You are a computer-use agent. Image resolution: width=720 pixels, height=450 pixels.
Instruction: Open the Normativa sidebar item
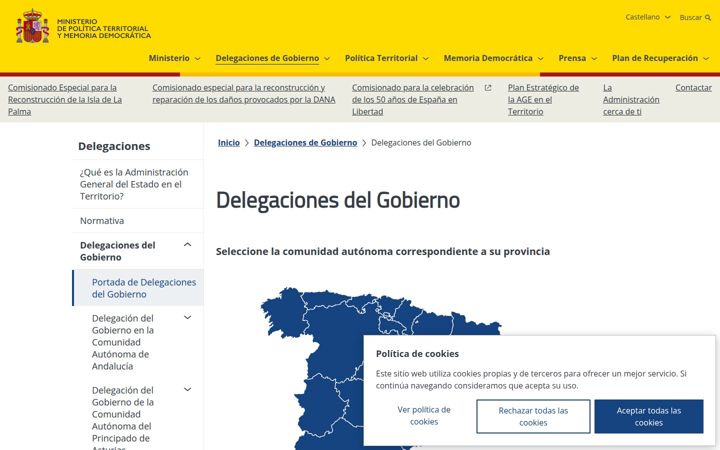point(102,221)
